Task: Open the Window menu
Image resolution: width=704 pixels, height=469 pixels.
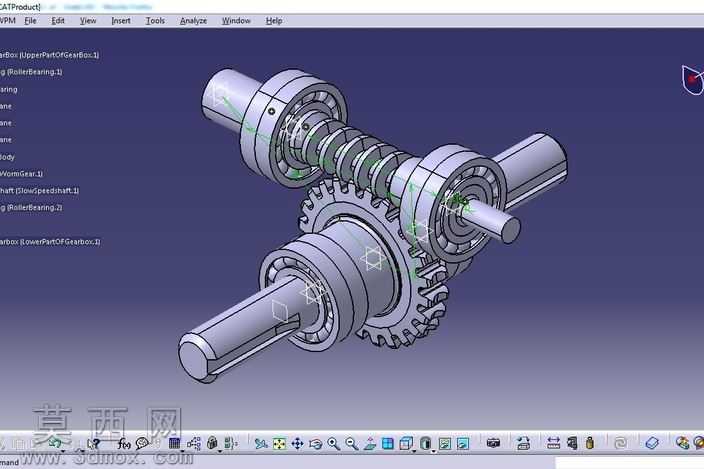Action: pyautogui.click(x=236, y=21)
